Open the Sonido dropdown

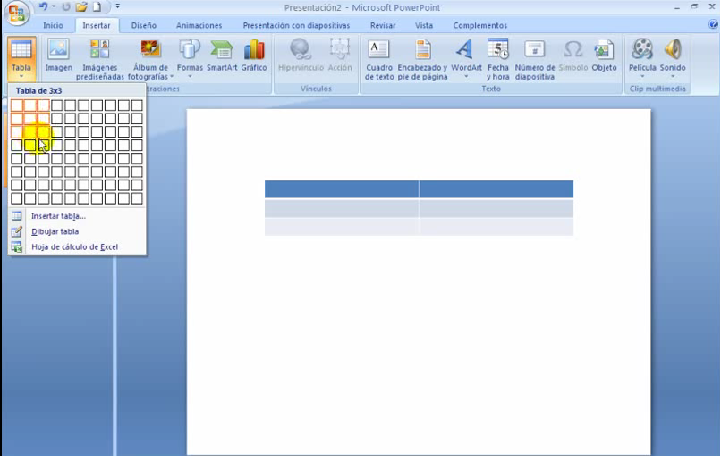point(673,76)
